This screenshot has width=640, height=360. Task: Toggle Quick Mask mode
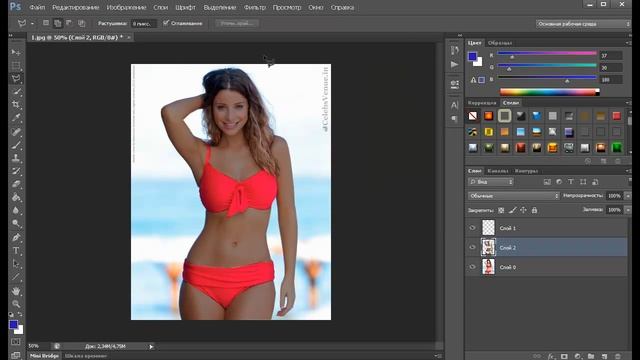point(16,342)
